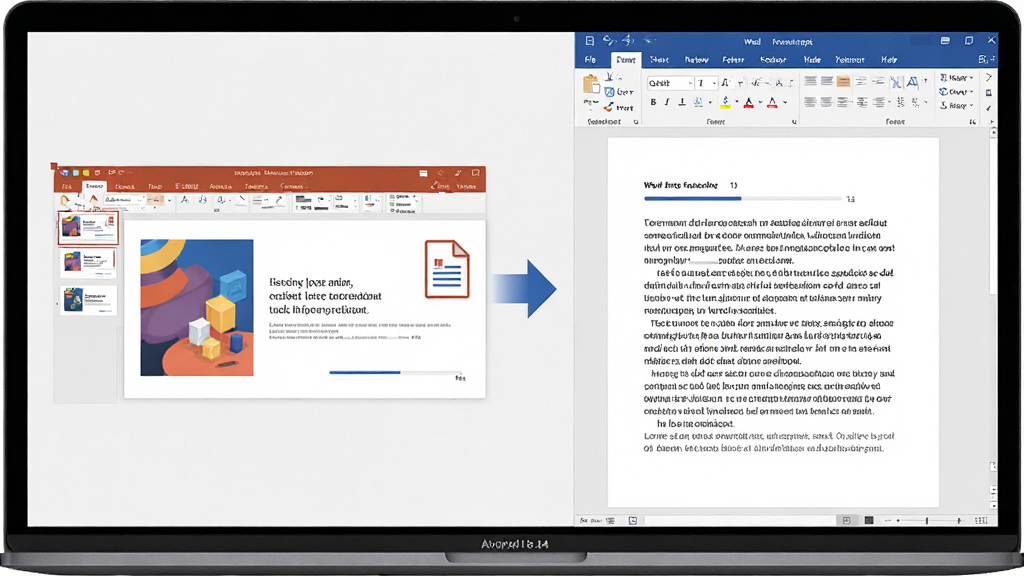Click the orange-highlighted paragraph button in Word
This screenshot has width=1024, height=576.
point(844,82)
